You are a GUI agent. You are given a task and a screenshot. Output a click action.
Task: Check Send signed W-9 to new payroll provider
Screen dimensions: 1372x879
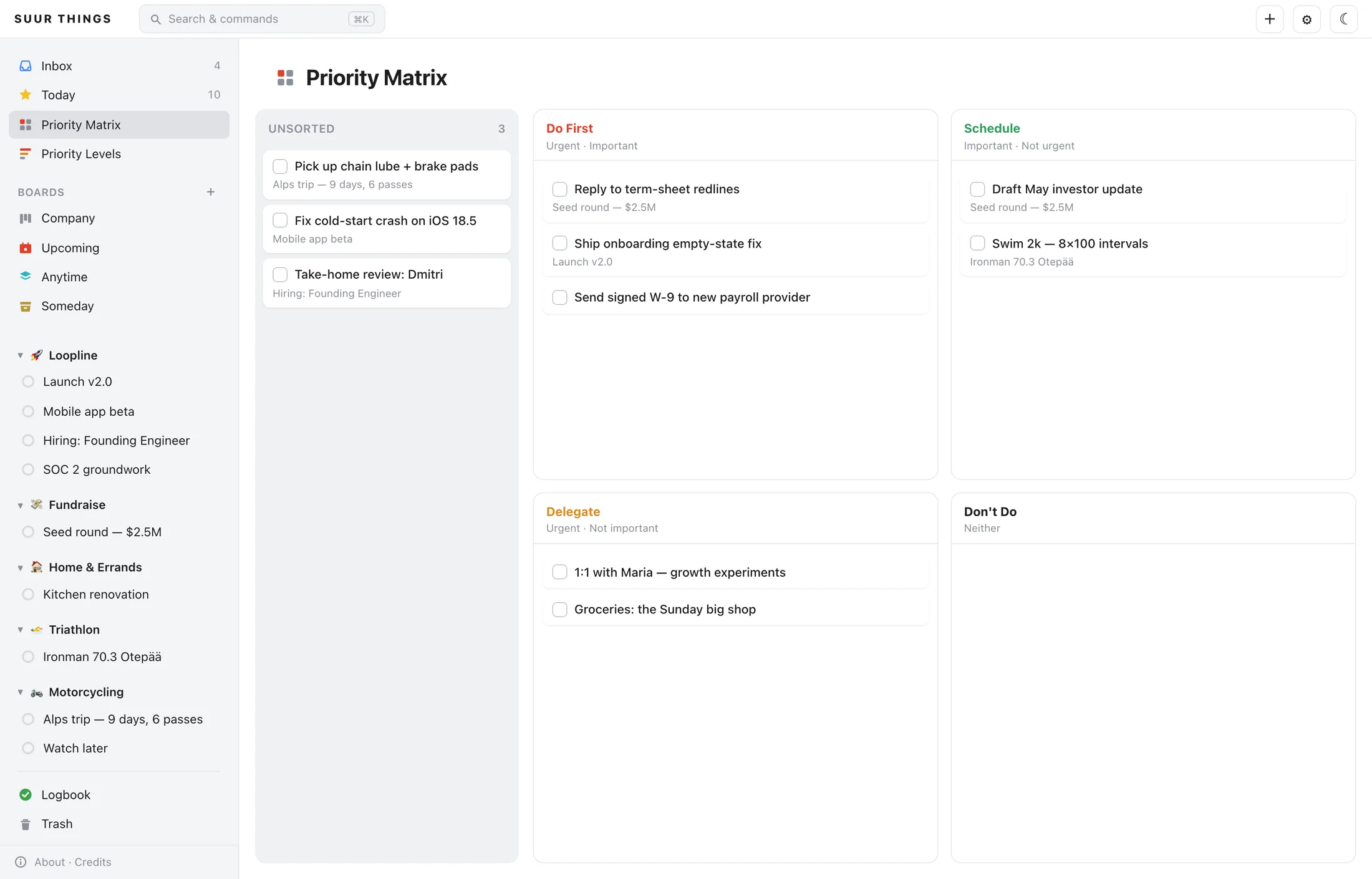pyautogui.click(x=560, y=297)
